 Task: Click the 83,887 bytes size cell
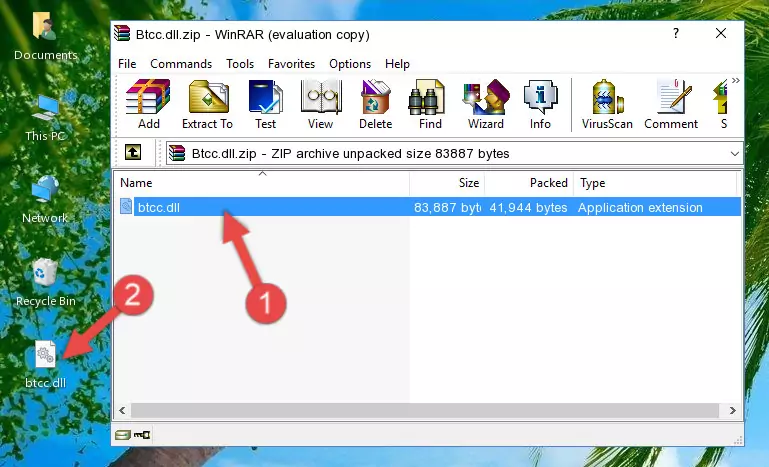(447, 208)
